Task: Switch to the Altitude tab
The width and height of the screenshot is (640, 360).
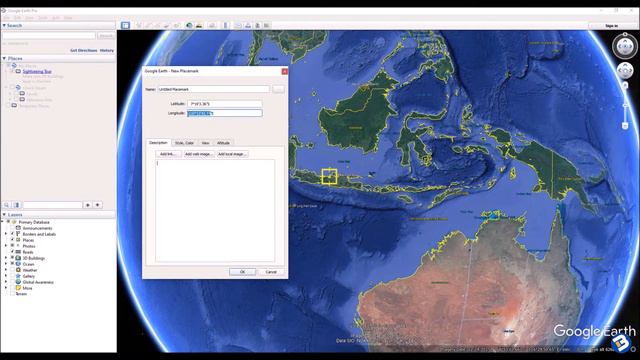Action: (223, 143)
